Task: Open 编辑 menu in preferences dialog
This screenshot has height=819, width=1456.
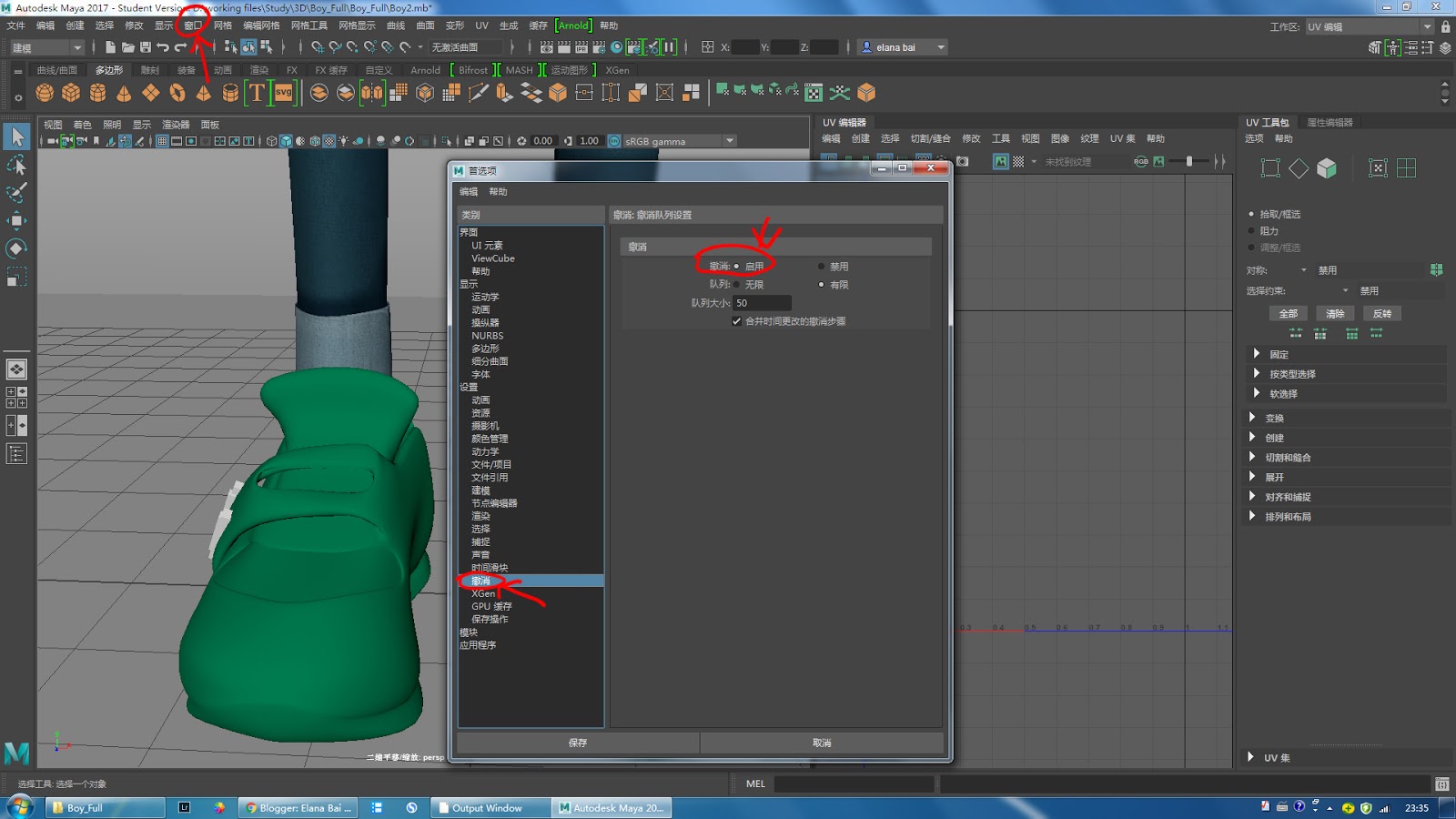Action: pyautogui.click(x=469, y=192)
